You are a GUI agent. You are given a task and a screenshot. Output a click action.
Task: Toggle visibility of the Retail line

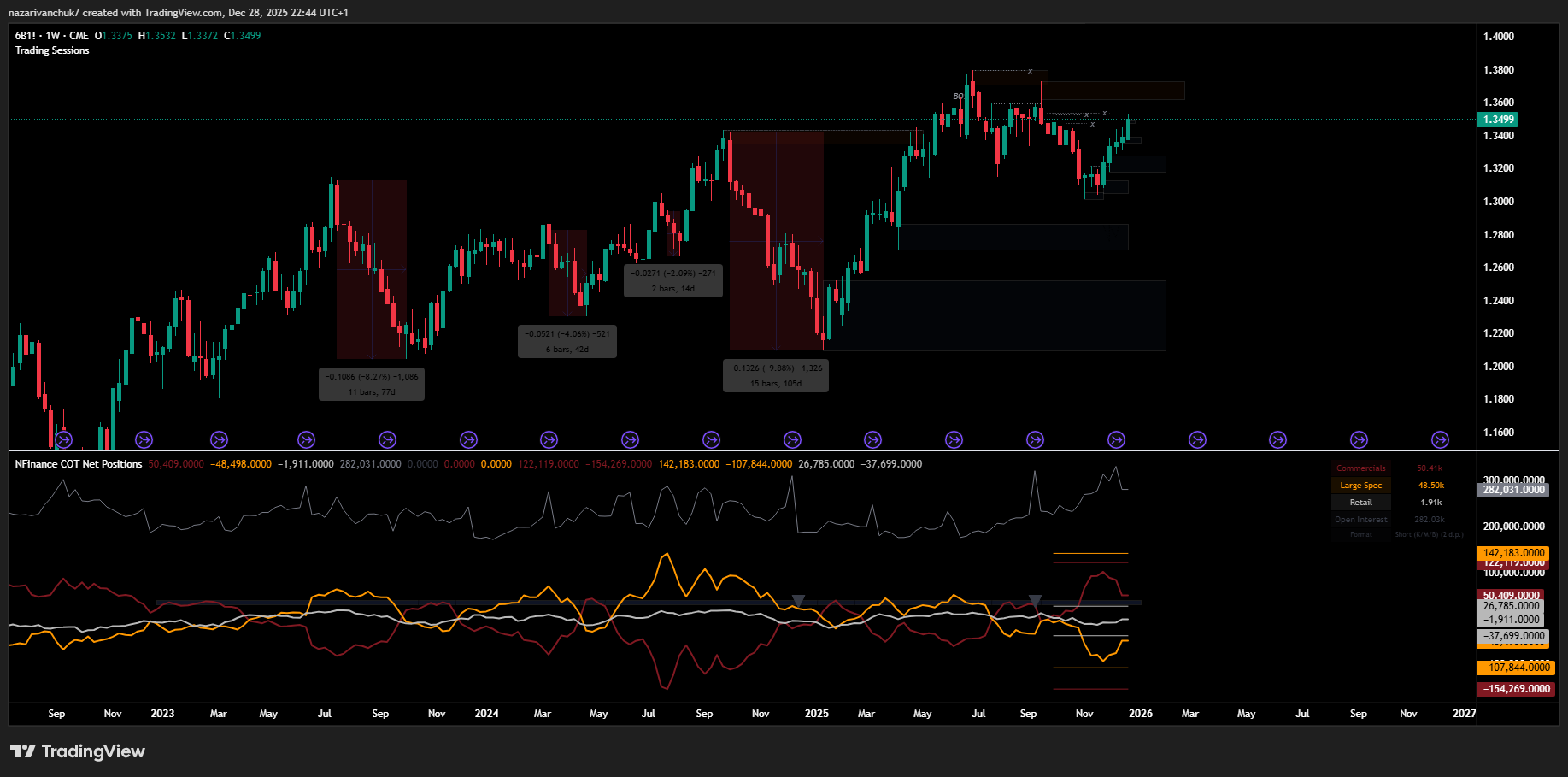tap(1360, 502)
